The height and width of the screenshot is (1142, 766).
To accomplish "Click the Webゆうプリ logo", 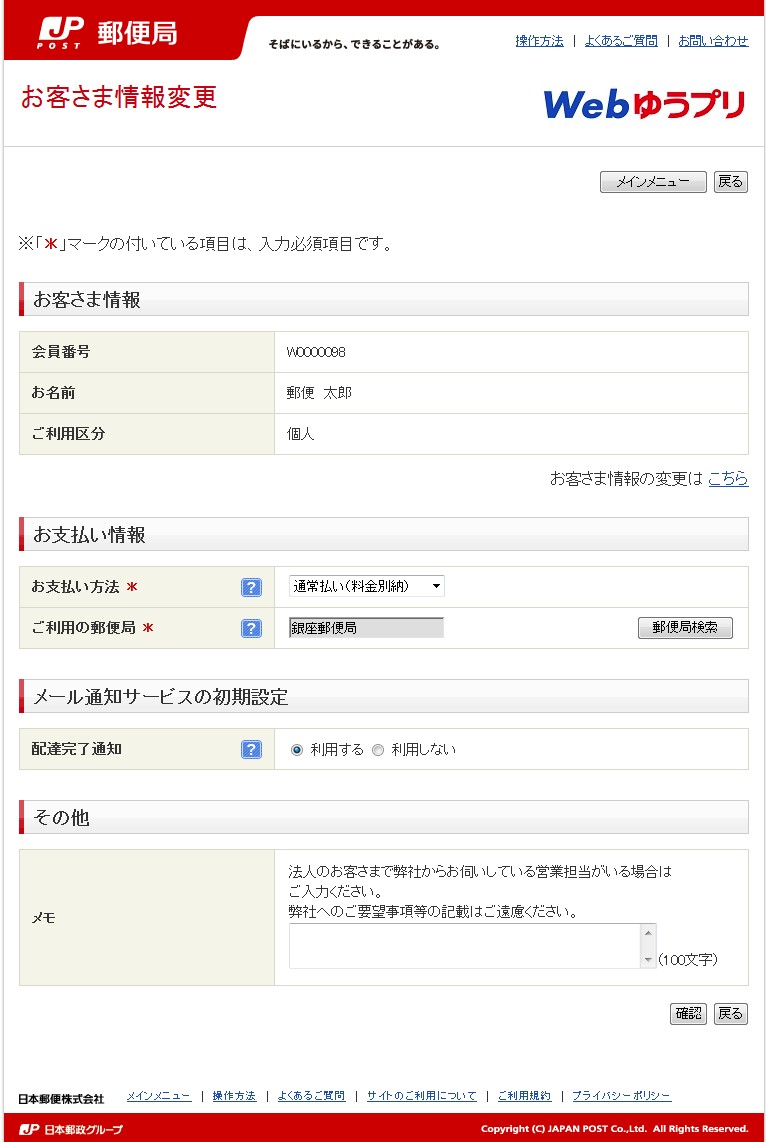I will [645, 104].
